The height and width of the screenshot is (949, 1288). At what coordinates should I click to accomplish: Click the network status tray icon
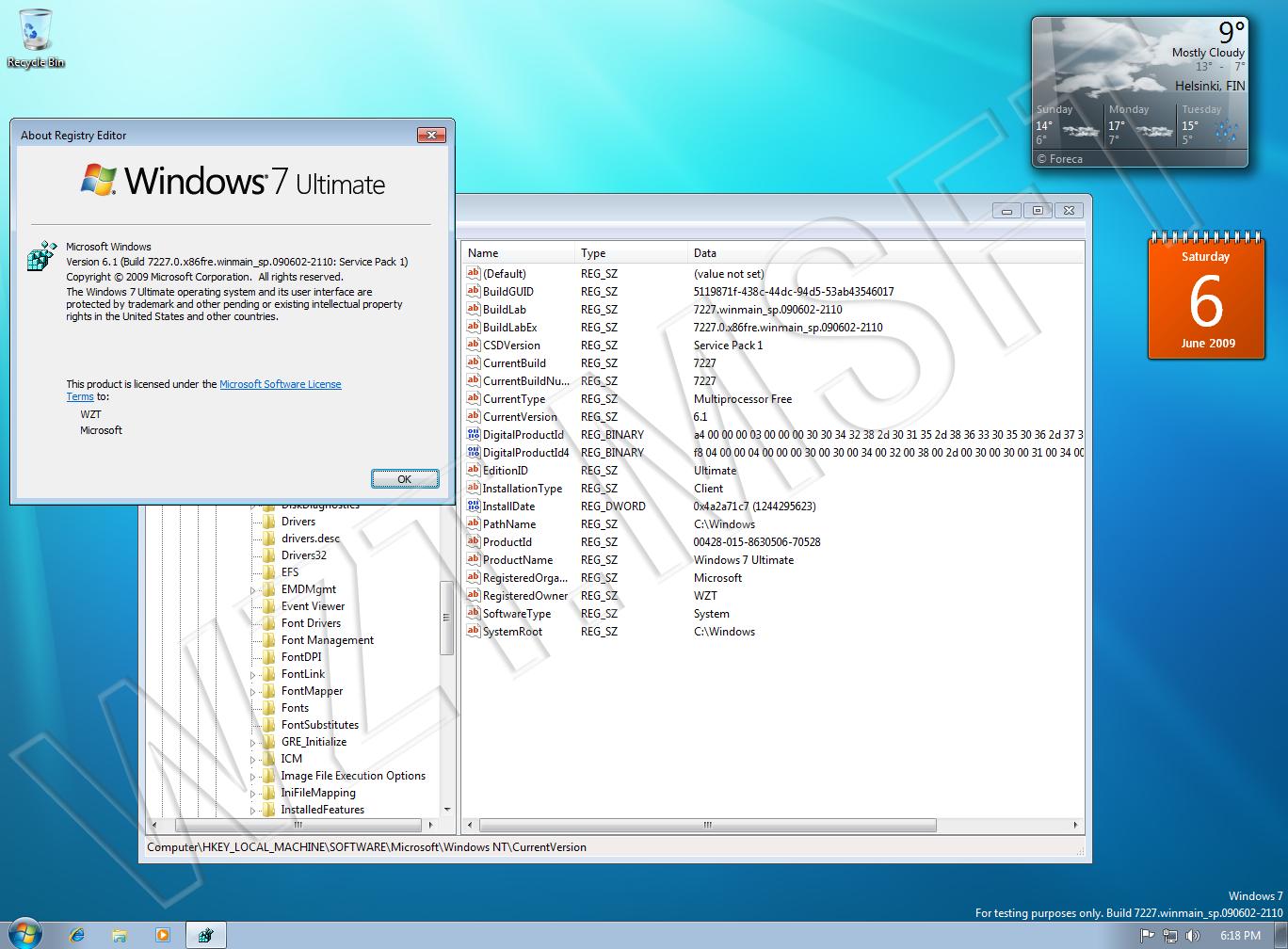1170,935
